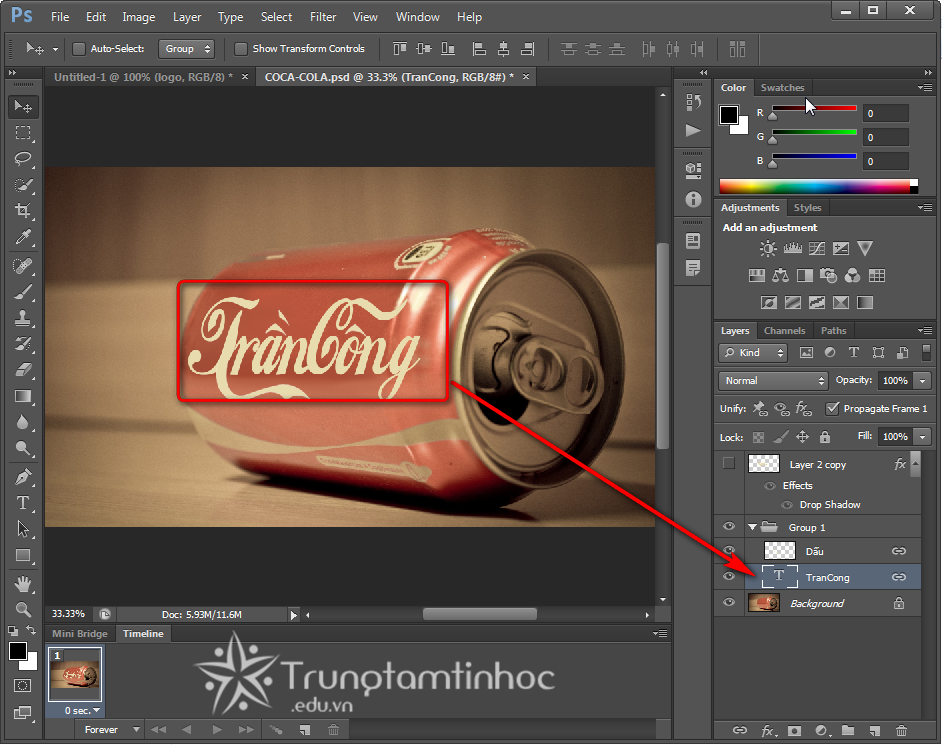Select the Rectangular Marquee tool
The width and height of the screenshot is (942, 745).
[23, 133]
